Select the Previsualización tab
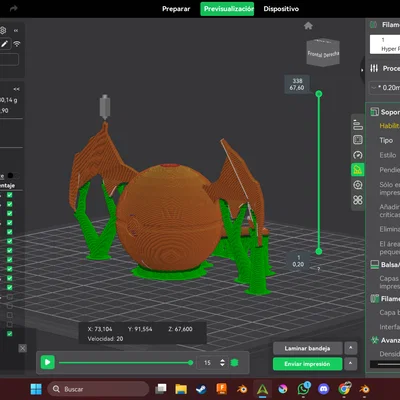 pos(227,9)
